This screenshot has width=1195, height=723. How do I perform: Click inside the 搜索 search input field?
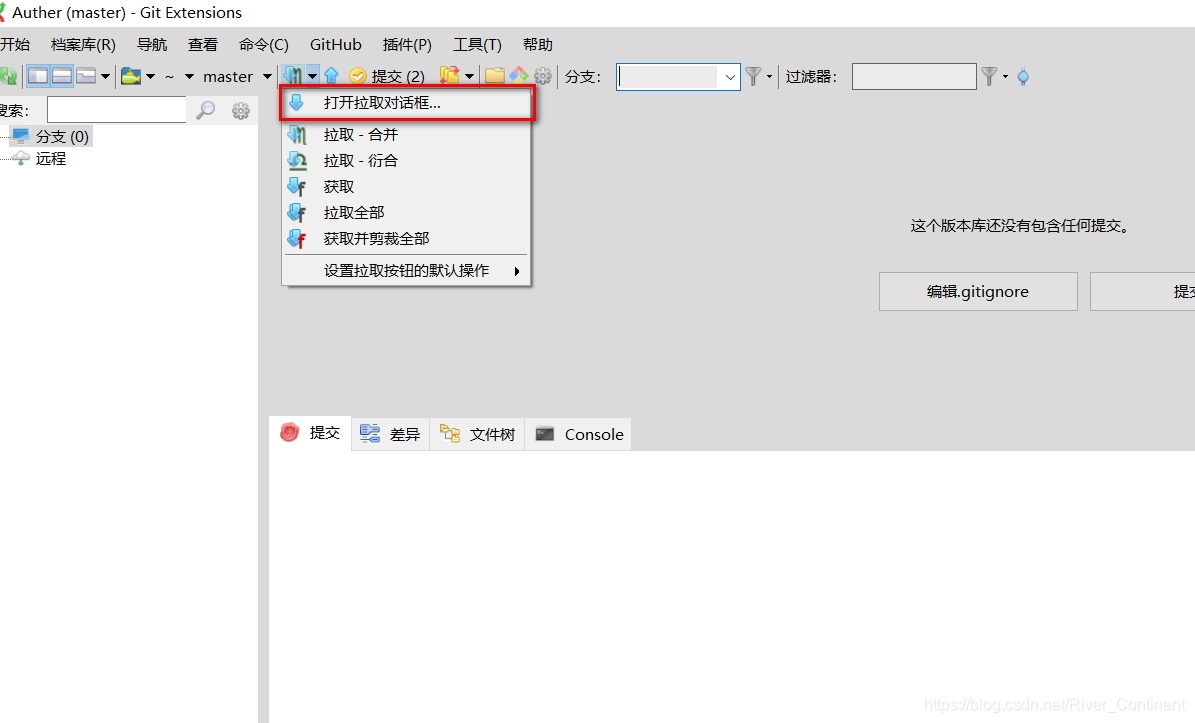[116, 109]
